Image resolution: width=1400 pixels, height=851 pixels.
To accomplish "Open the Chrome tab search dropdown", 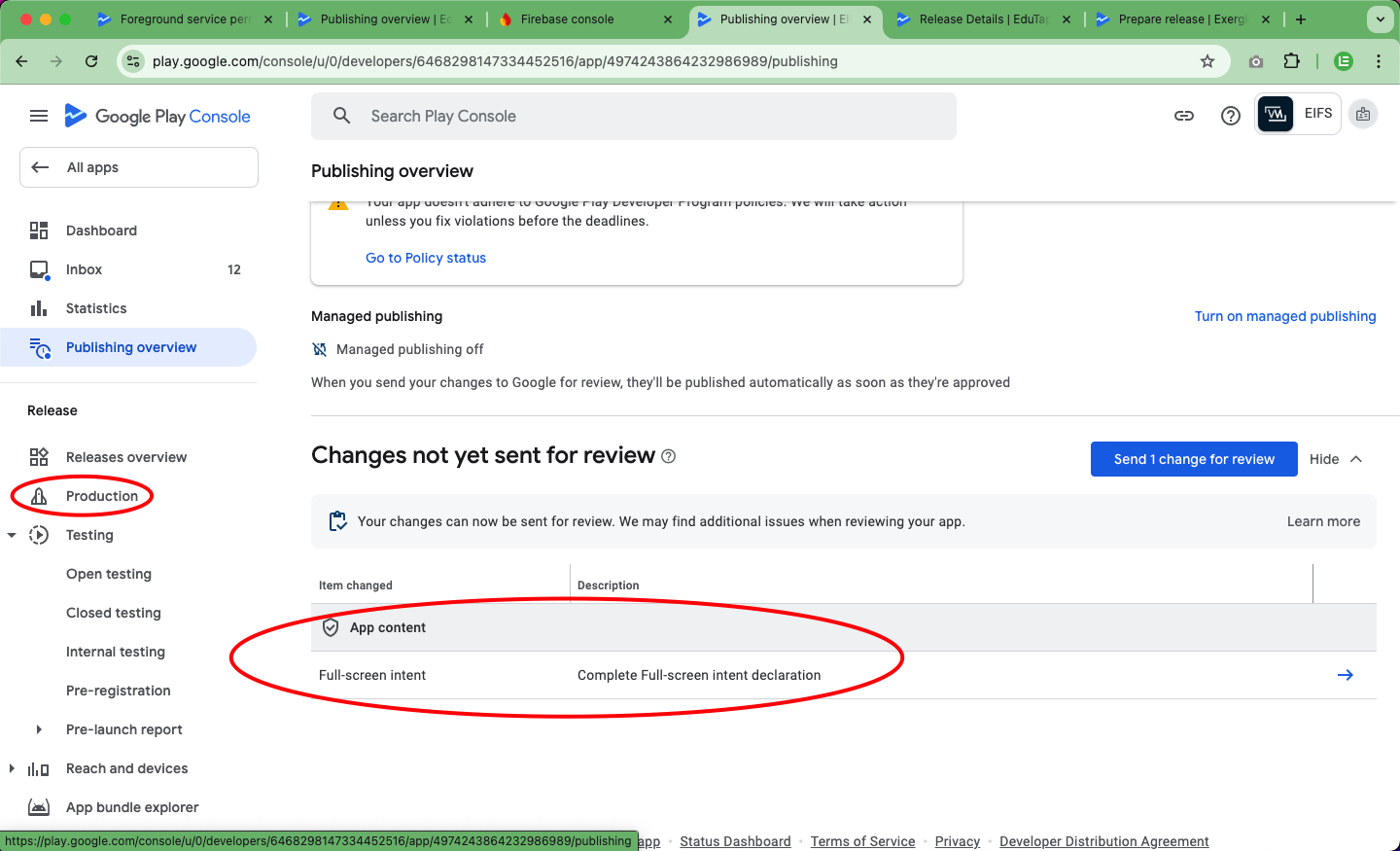I will coord(1380,19).
